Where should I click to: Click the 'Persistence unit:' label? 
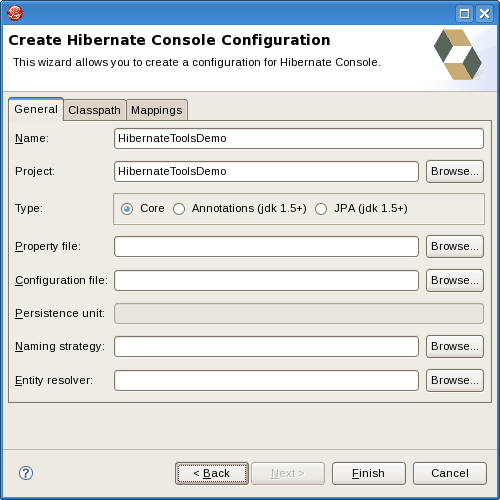click(60, 313)
